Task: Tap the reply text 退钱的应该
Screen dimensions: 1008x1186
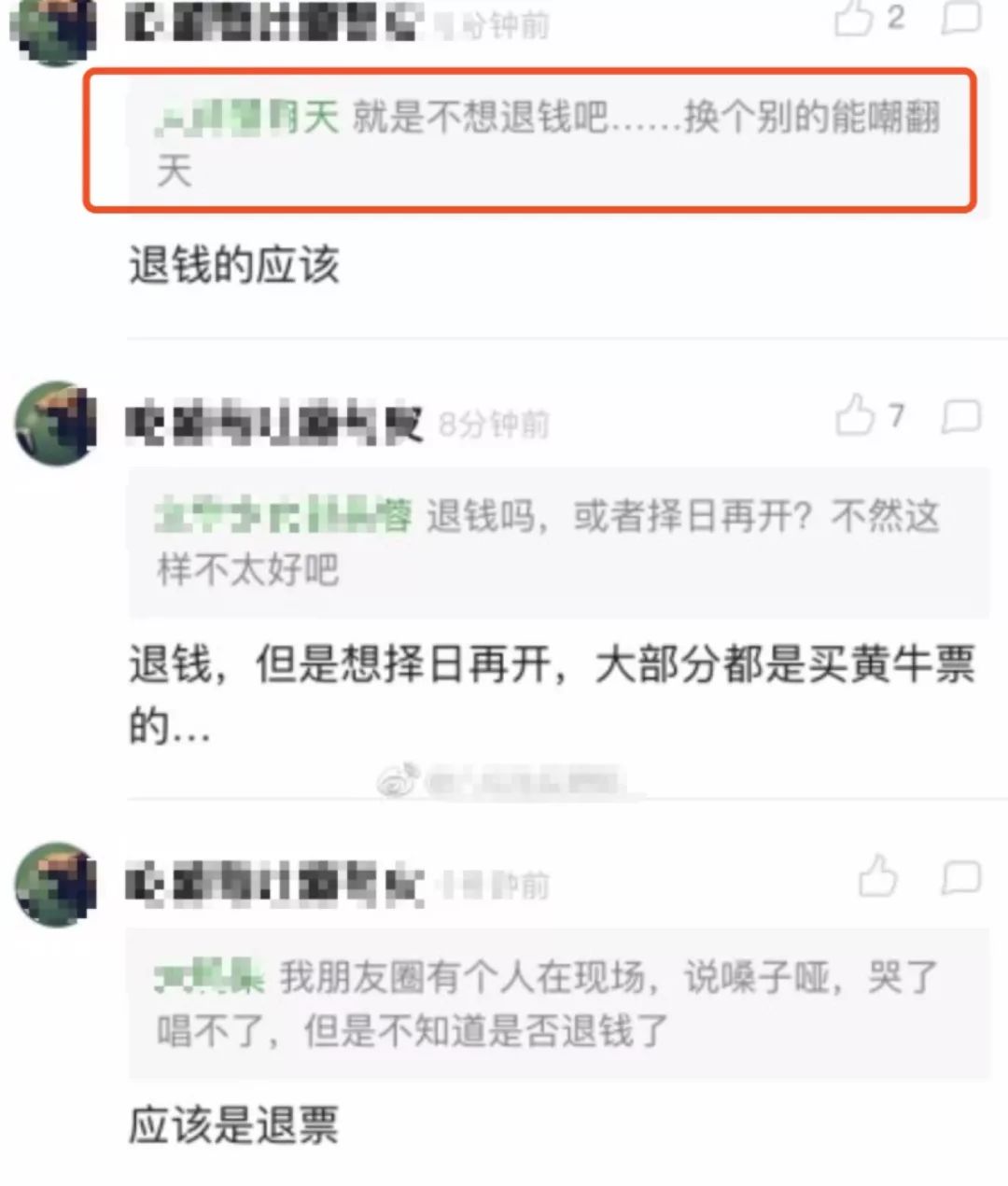Action: click(233, 266)
